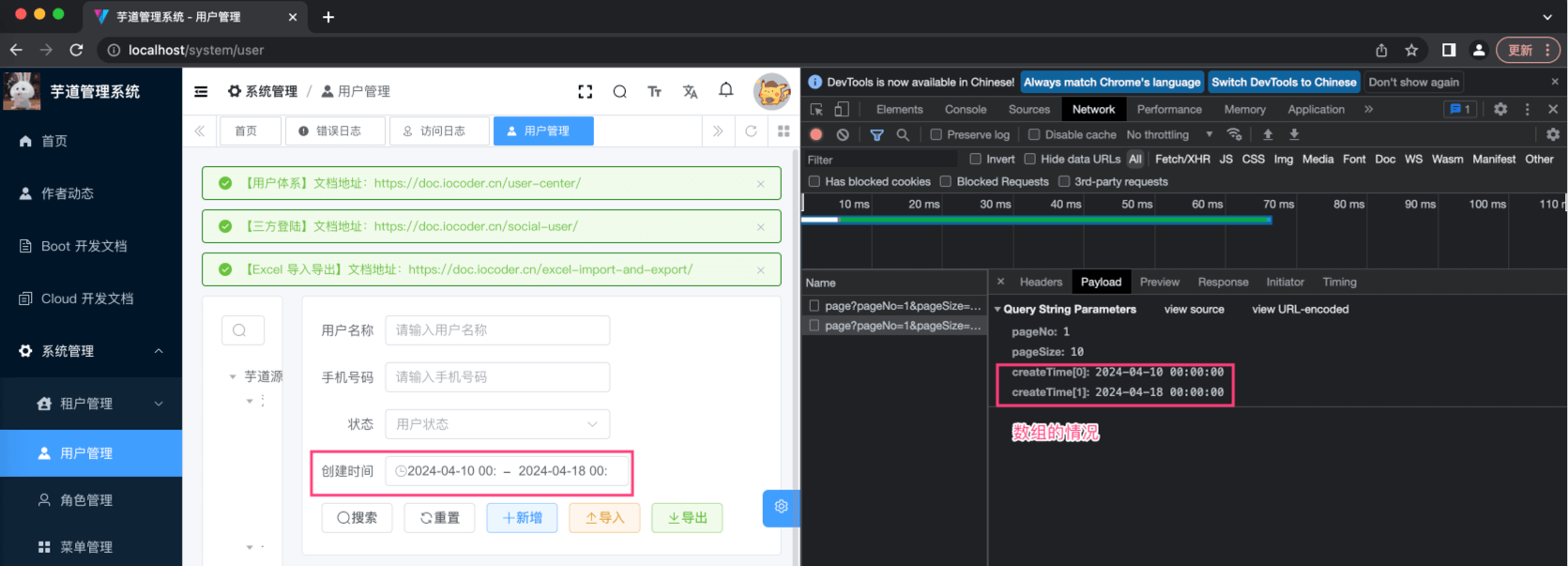Click the notification bell icon
Viewport: 1568px width, 566px height.
[x=725, y=90]
